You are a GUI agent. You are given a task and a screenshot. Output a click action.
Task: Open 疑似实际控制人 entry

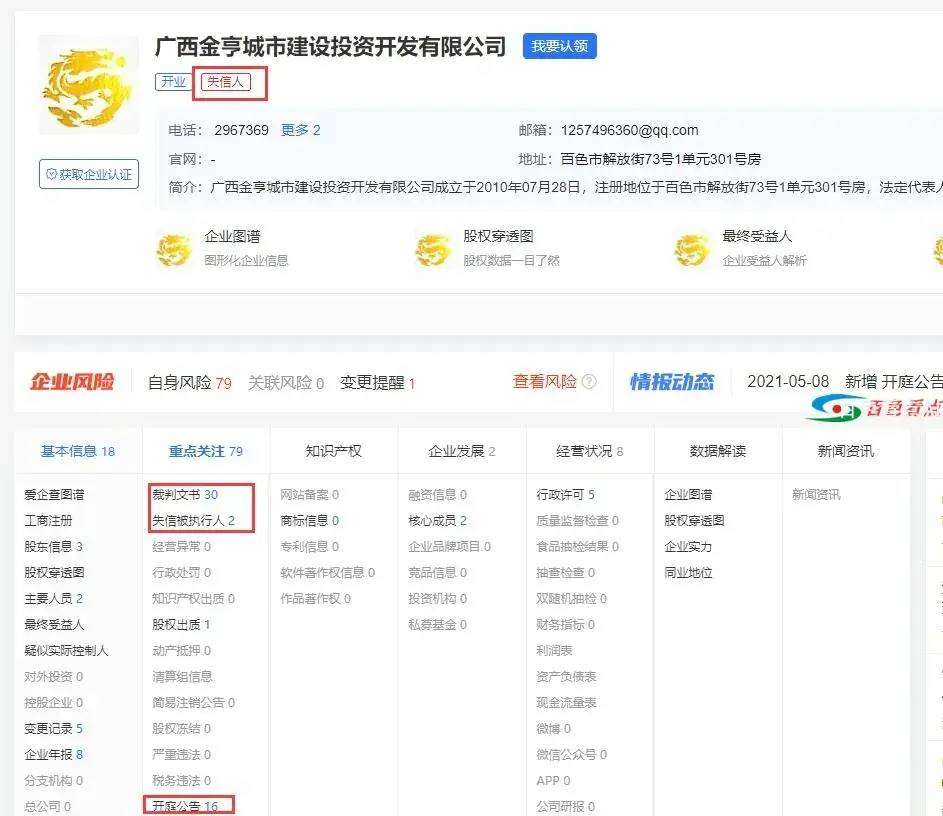[x=66, y=651]
